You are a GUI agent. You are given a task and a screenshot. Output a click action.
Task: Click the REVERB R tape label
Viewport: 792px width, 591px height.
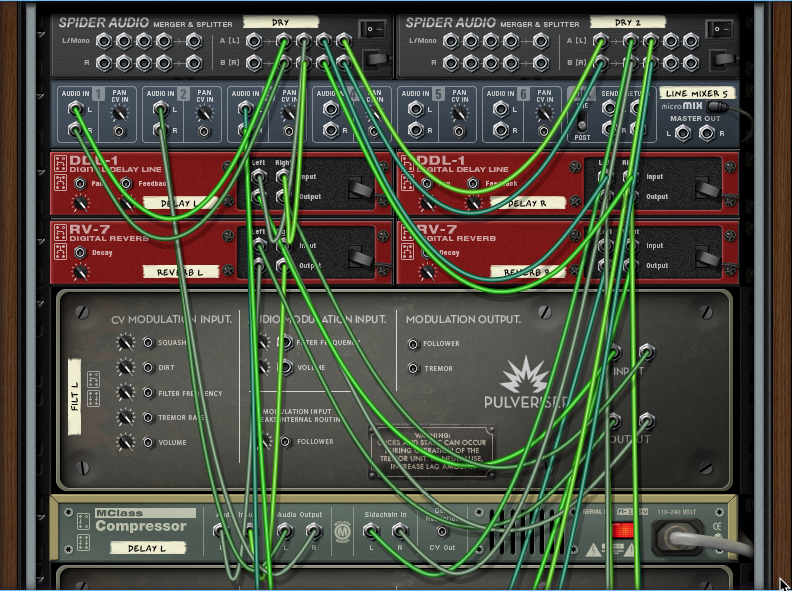[x=527, y=272]
